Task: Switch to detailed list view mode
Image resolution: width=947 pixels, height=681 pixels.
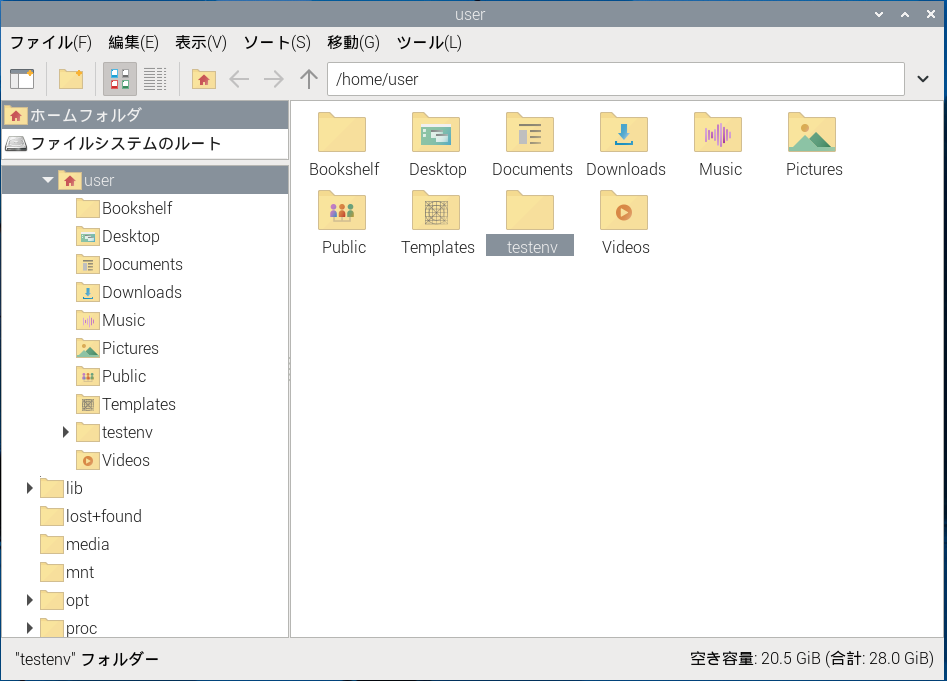Action: (x=155, y=79)
